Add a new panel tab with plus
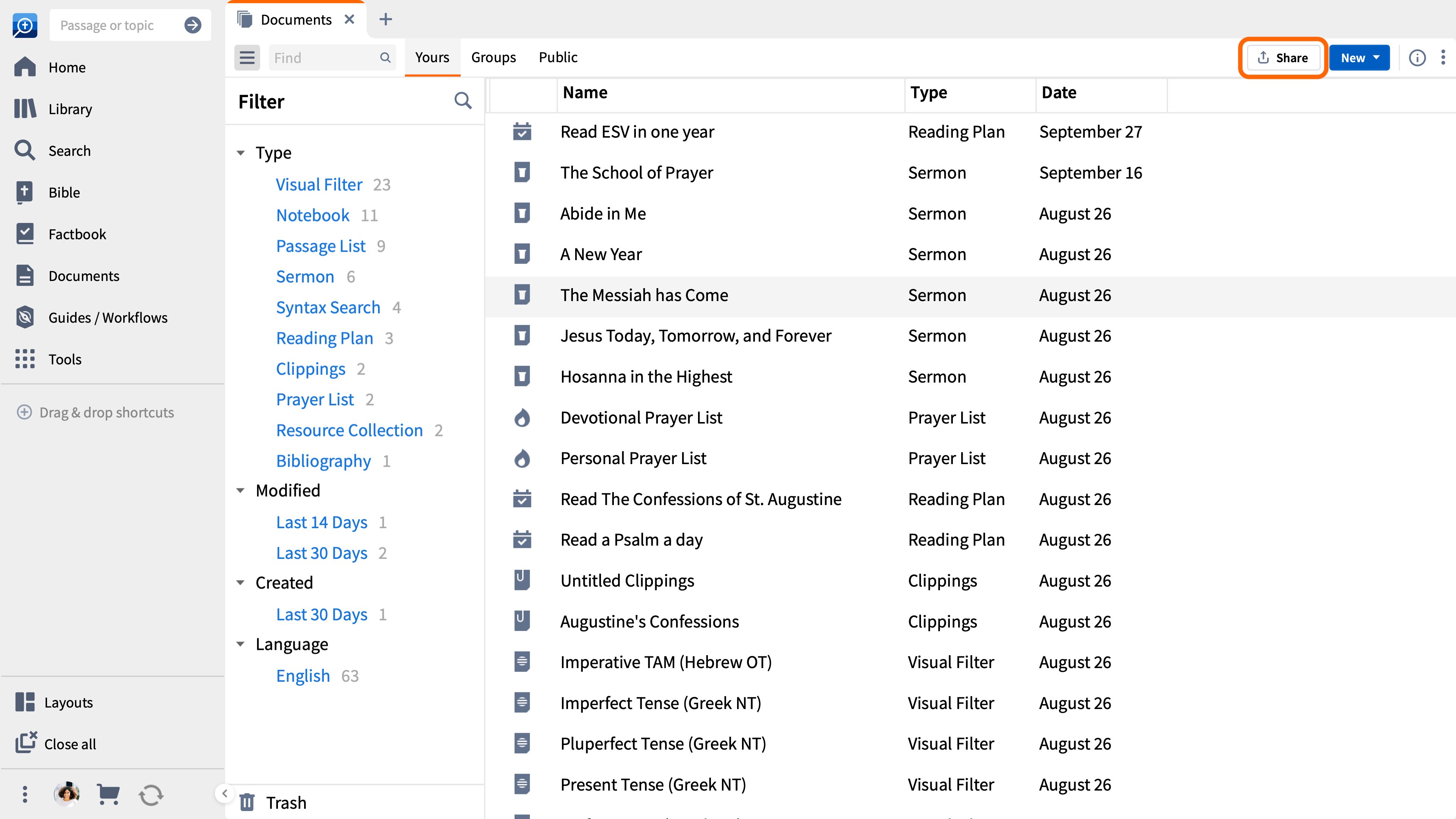 pyautogui.click(x=386, y=19)
